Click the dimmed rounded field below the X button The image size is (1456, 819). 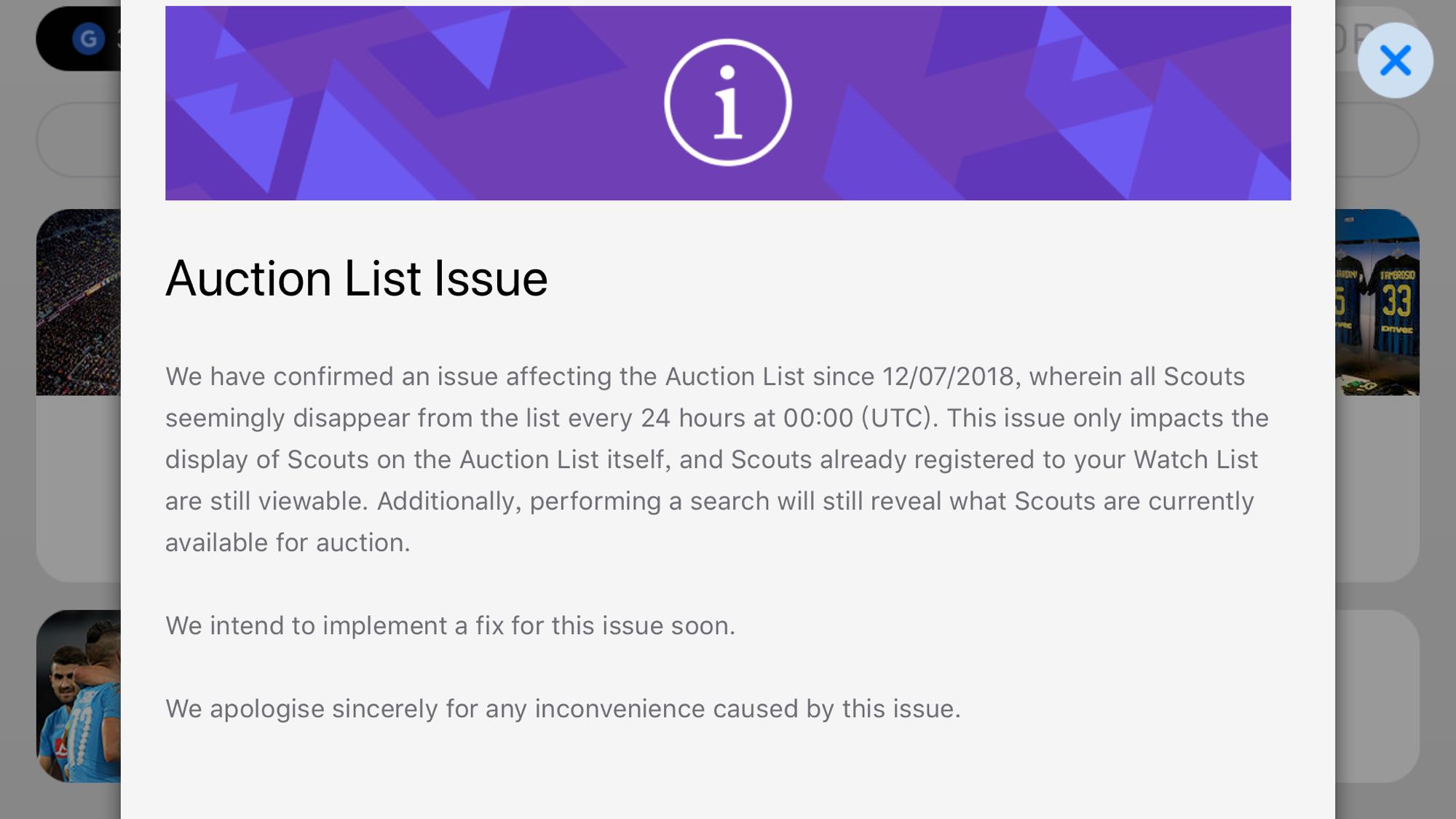pyautogui.click(x=1377, y=140)
